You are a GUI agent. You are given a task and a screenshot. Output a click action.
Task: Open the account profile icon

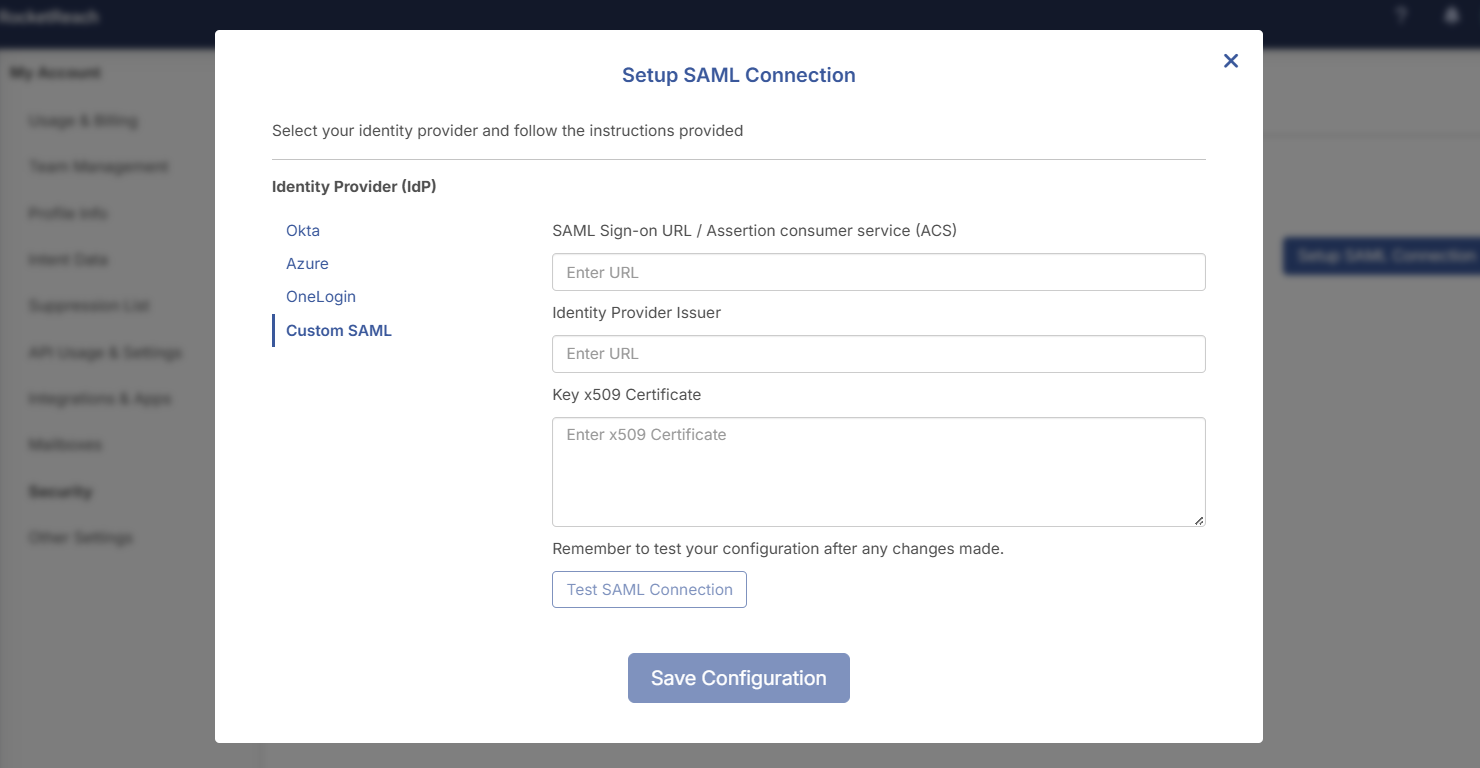(x=1451, y=15)
